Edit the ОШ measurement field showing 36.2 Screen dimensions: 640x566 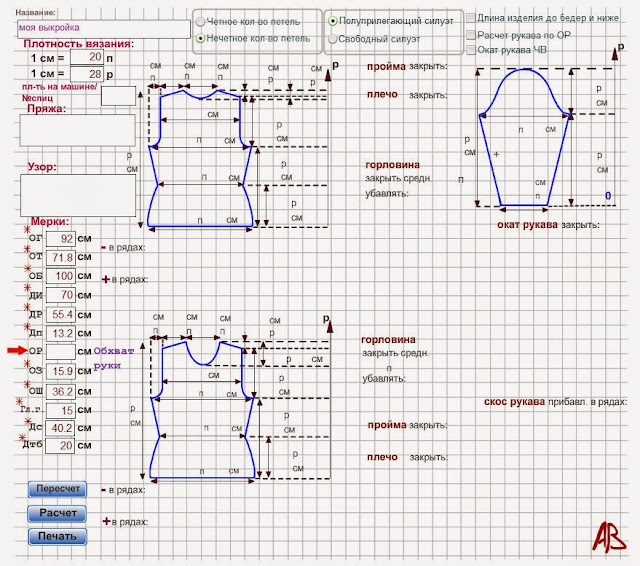(61, 392)
